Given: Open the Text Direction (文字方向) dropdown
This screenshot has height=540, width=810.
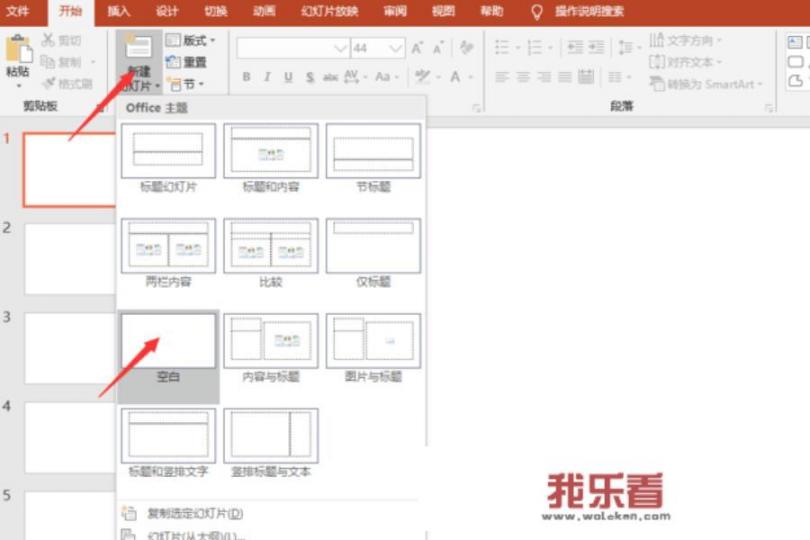Looking at the screenshot, I should tap(685, 40).
